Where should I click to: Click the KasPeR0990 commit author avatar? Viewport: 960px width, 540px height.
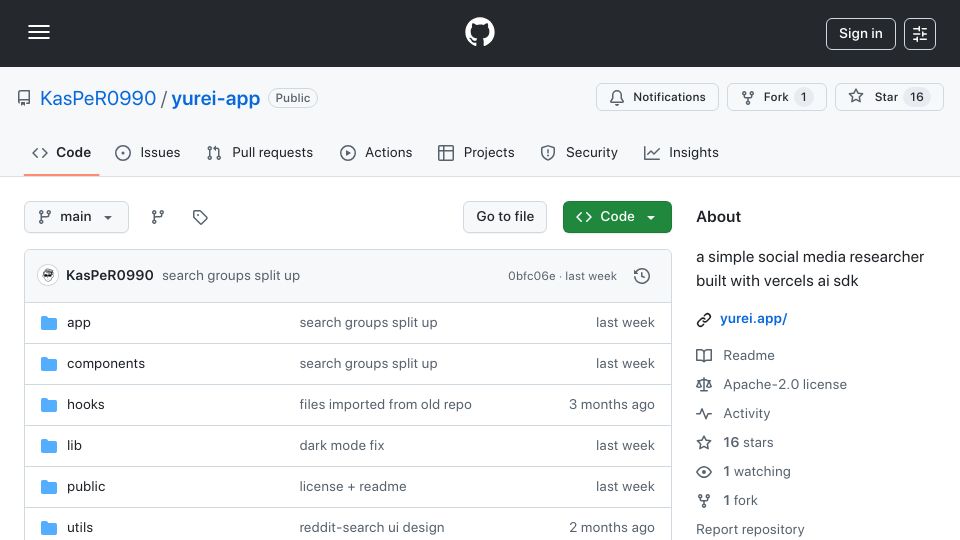point(48,276)
